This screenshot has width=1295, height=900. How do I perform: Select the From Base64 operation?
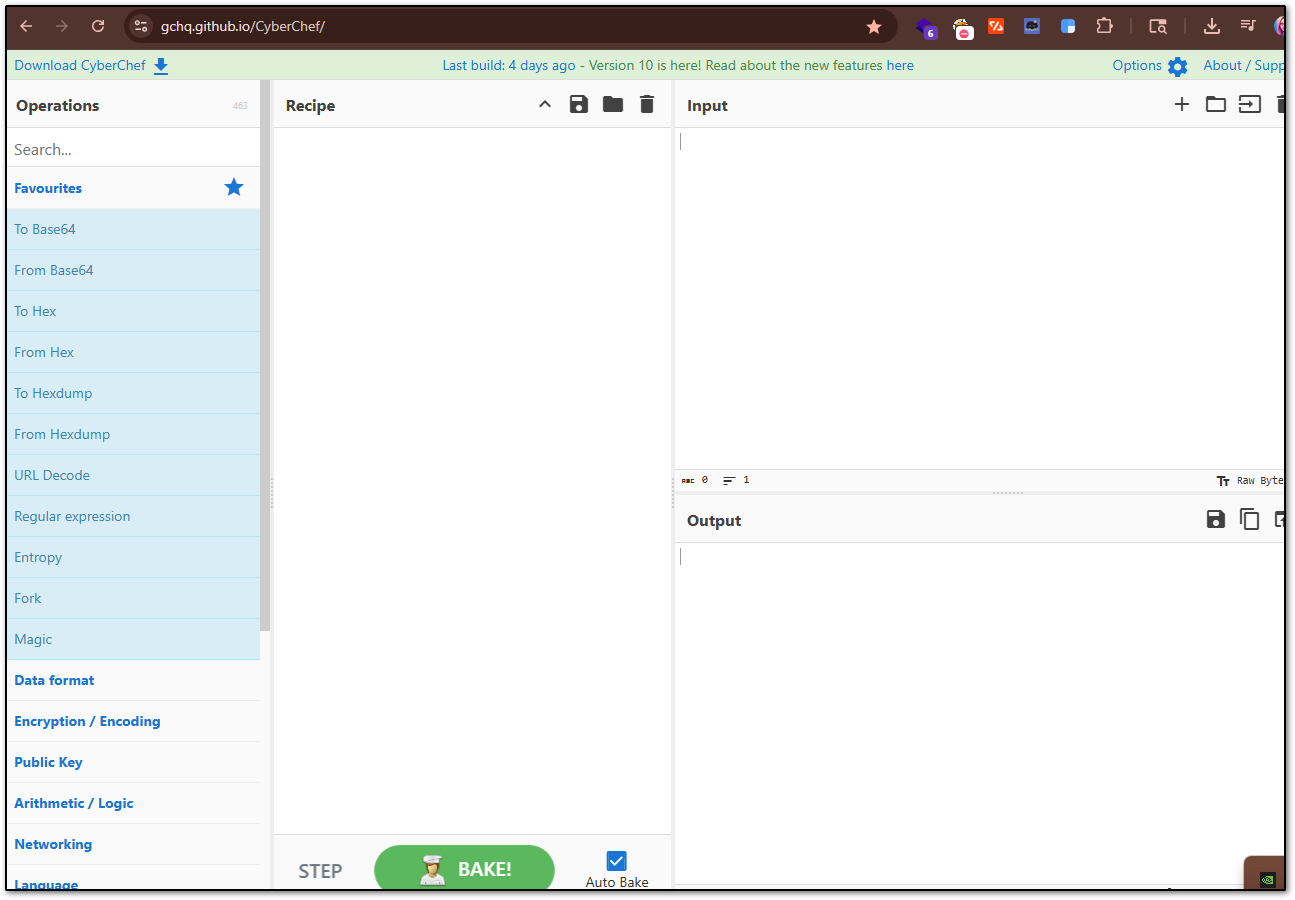pyautogui.click(x=133, y=270)
